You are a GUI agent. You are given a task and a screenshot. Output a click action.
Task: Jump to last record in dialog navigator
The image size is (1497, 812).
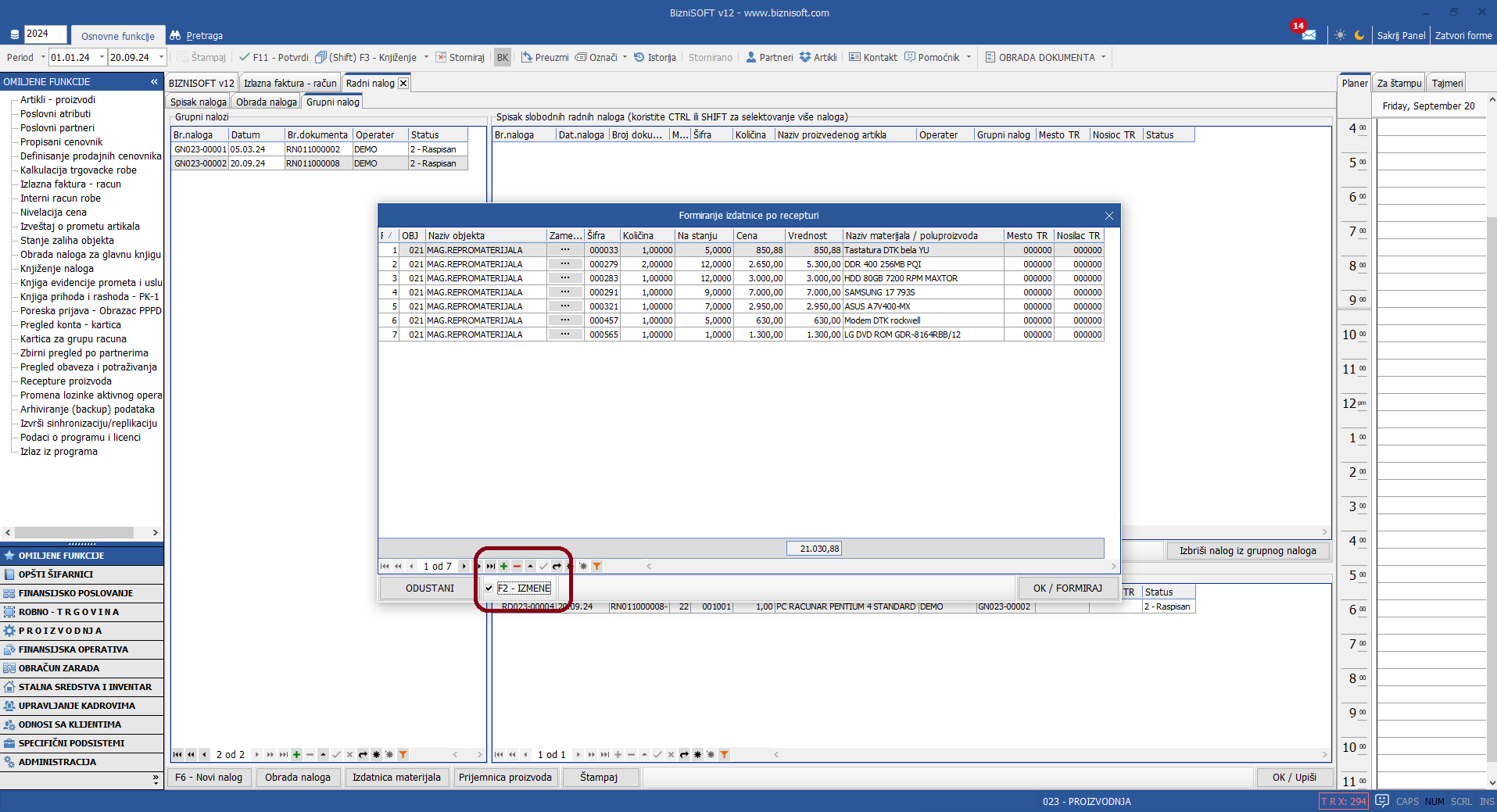pos(491,567)
